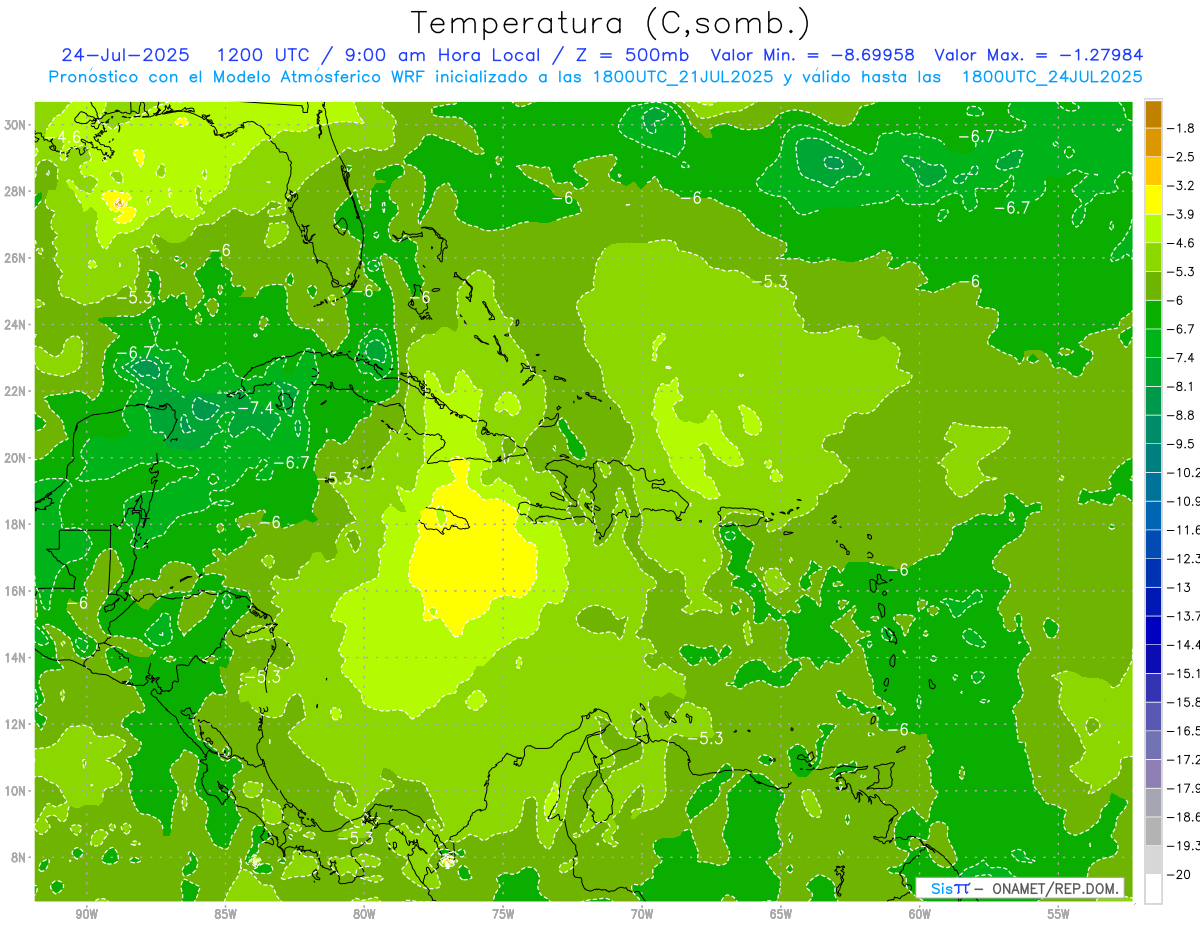Viewport: 1200px width, 927px height.
Task: Click the legend swatch between -4.6 and -5.3
Action: 1153,257
